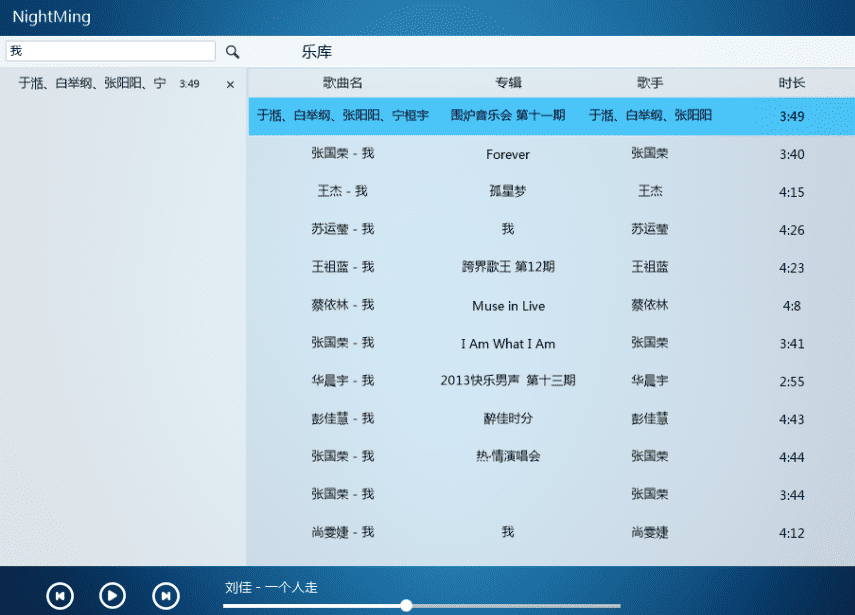Click the previous track icon
855x615 pixels.
tap(60, 595)
